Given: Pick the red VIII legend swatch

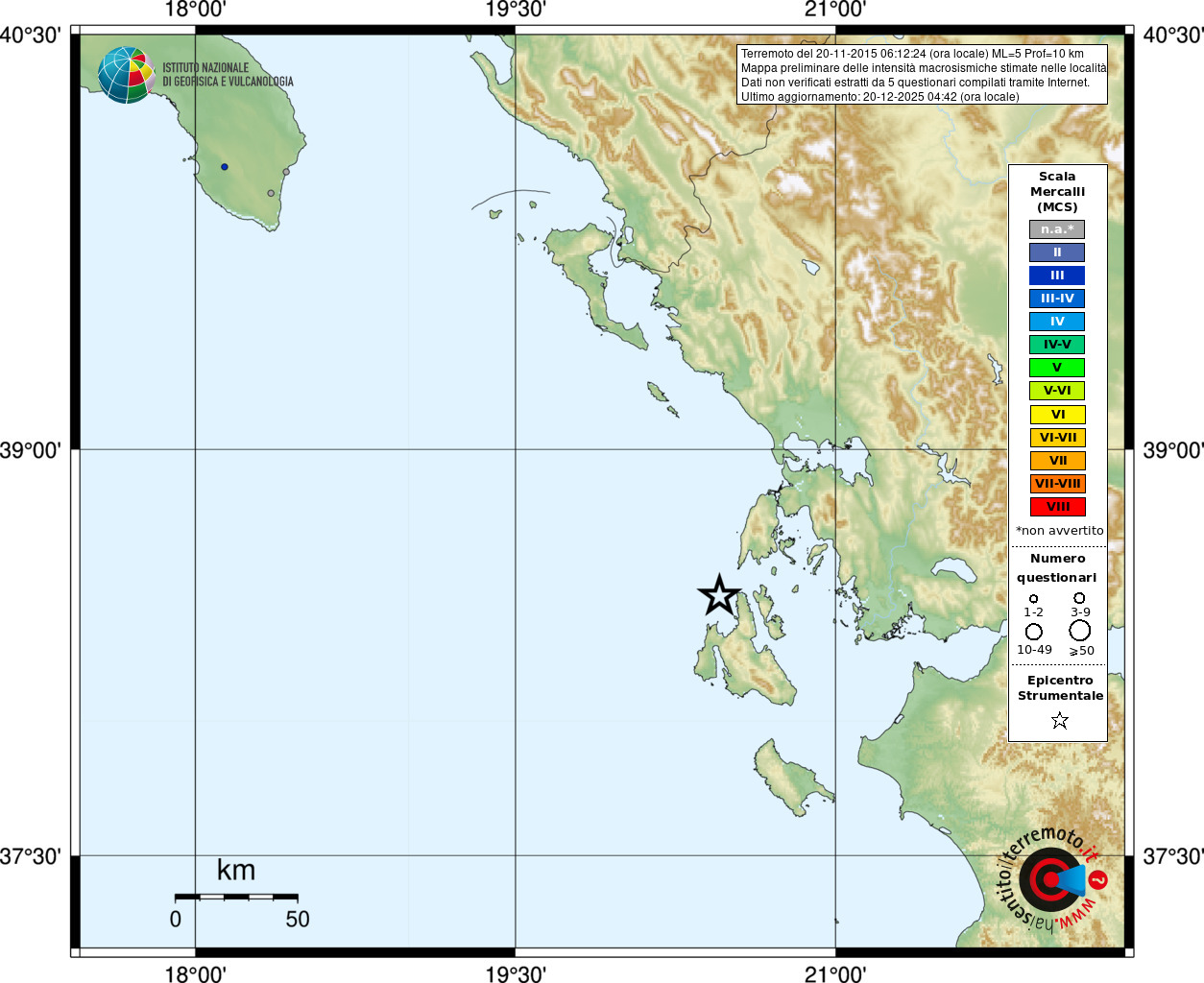Looking at the screenshot, I should (x=1057, y=507).
